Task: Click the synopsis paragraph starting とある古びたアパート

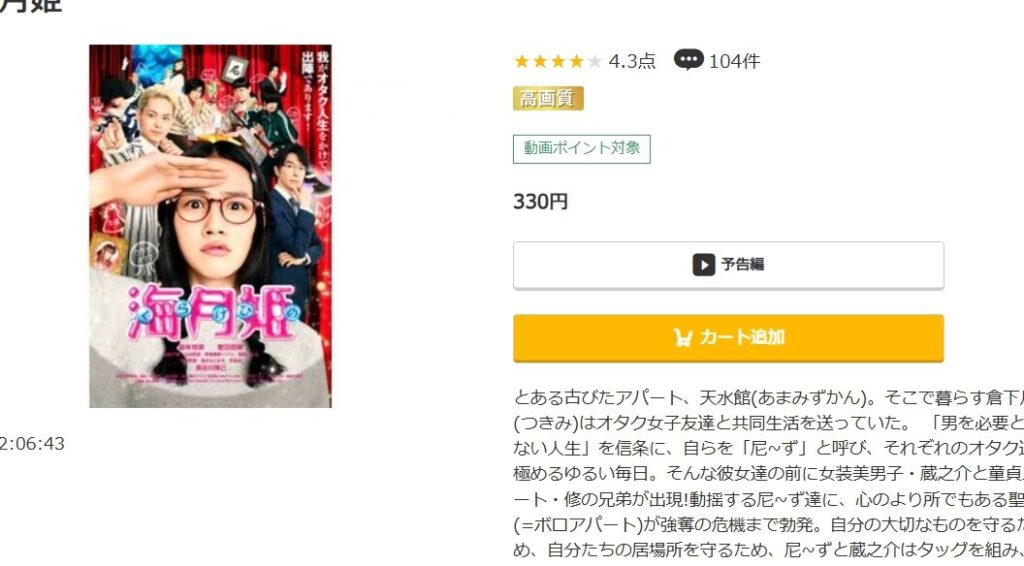Action: 769,473
